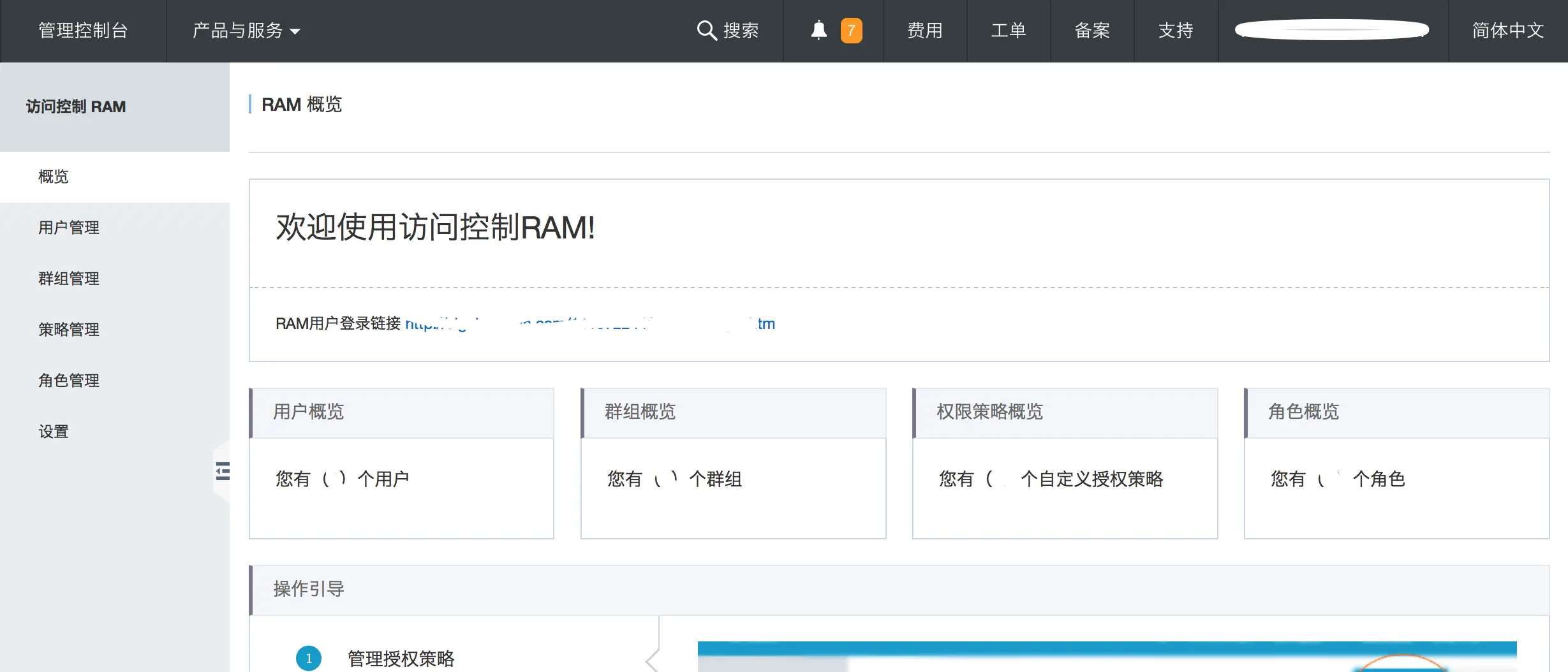This screenshot has height=672, width=1568.
Task: Navigate to 策略管理
Action: point(68,330)
